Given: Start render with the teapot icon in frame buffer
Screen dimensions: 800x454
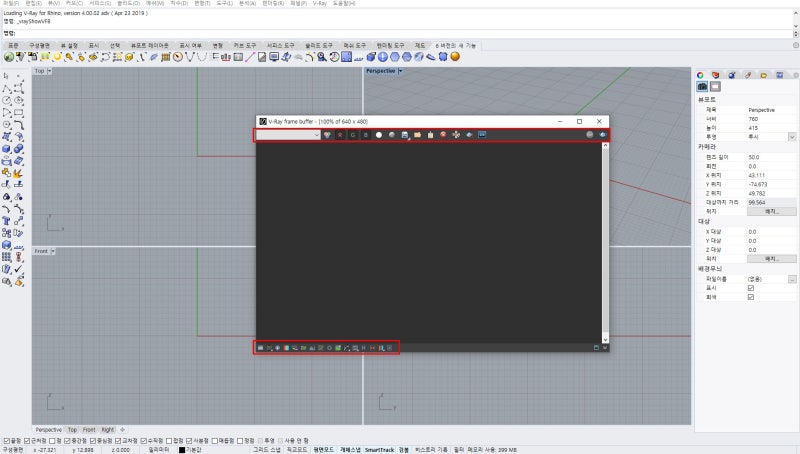Looking at the screenshot, I should 469,135.
